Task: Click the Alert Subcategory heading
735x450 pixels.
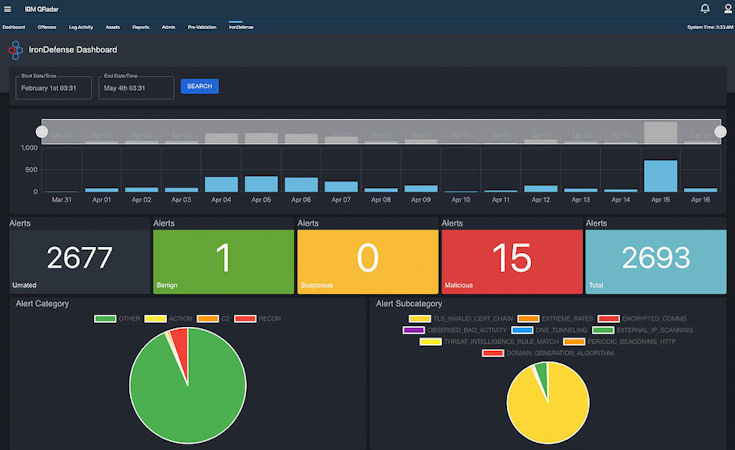Action: tap(409, 304)
